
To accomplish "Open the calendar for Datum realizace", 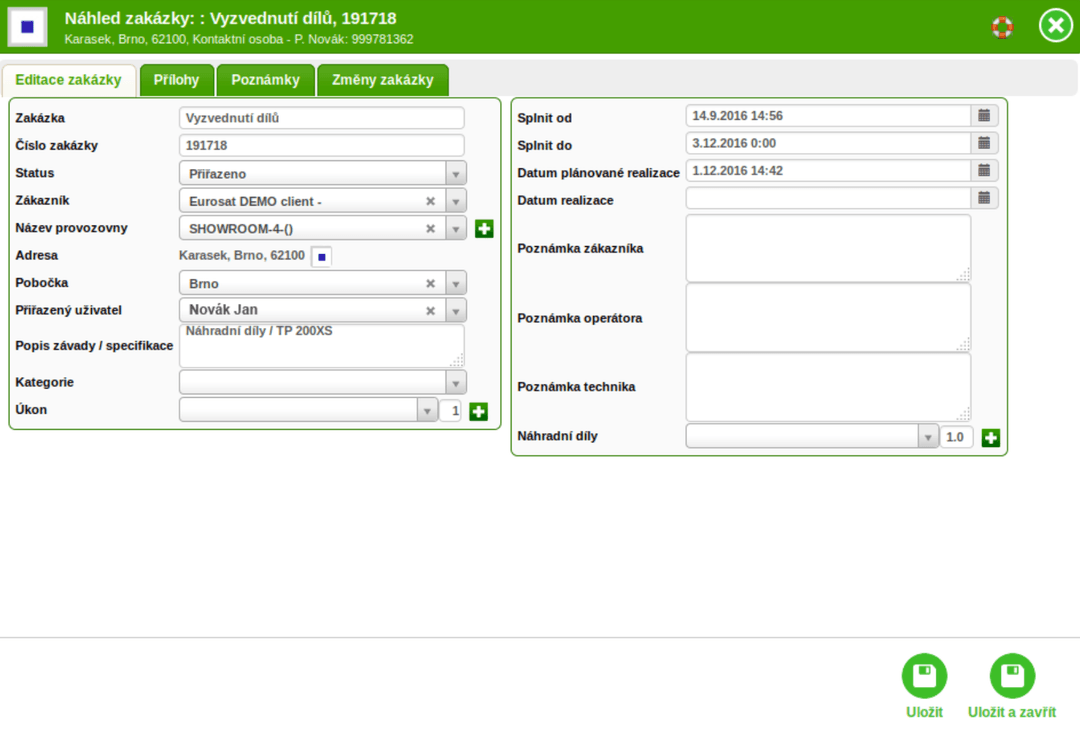I will pos(984,198).
